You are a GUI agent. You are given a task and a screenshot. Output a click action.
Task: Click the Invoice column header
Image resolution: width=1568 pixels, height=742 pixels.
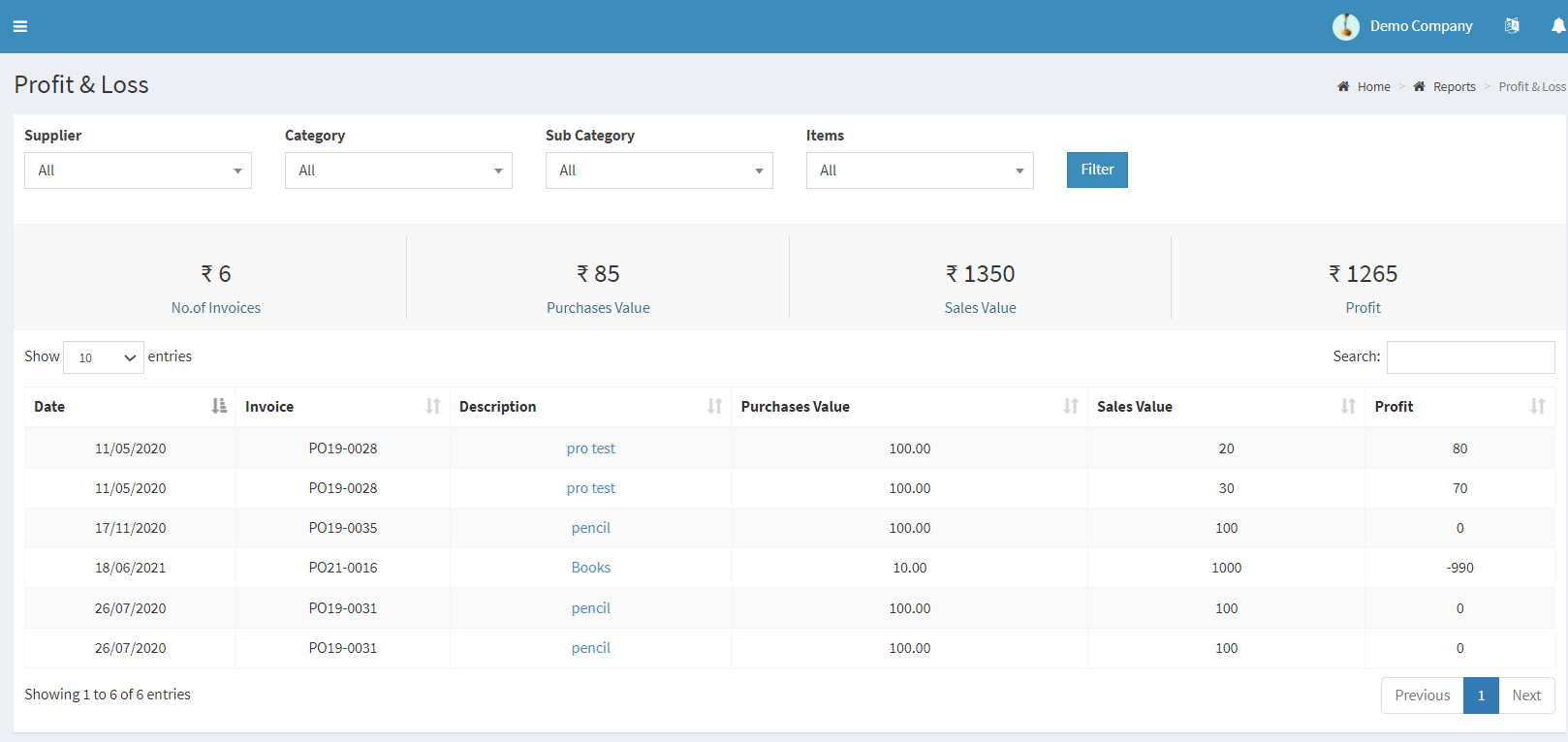click(x=343, y=407)
